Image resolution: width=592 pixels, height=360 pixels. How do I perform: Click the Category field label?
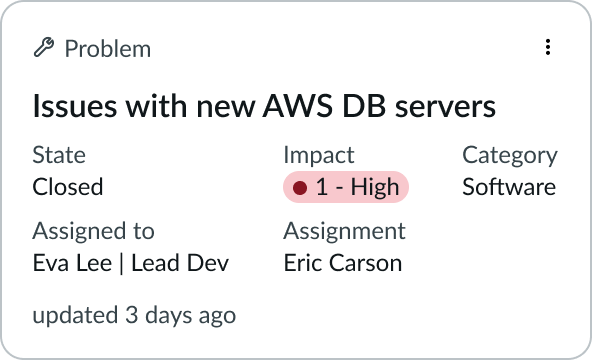pyautogui.click(x=510, y=155)
